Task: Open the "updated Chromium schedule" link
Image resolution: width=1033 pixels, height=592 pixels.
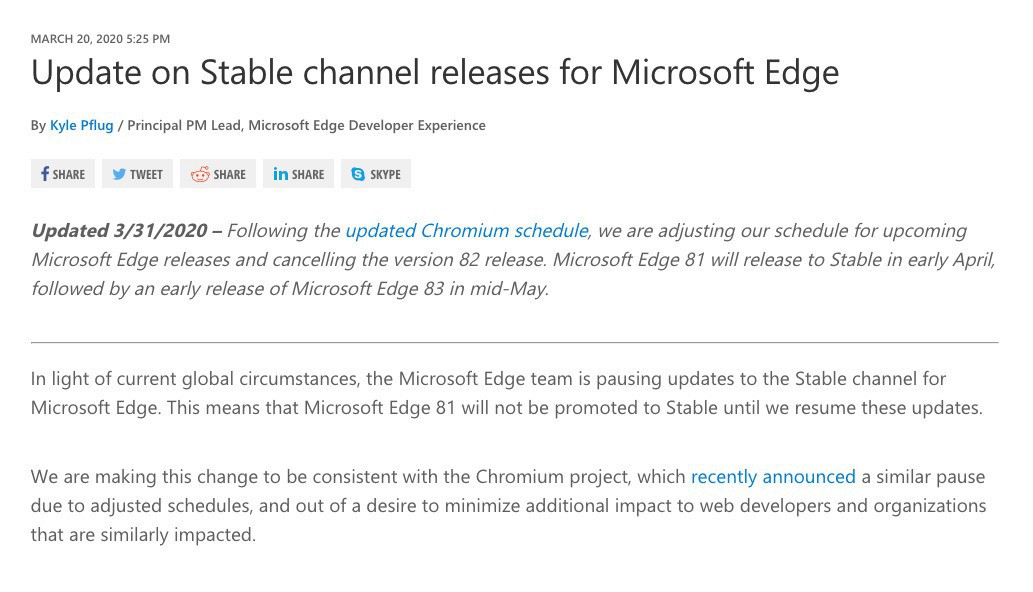Action: point(466,231)
